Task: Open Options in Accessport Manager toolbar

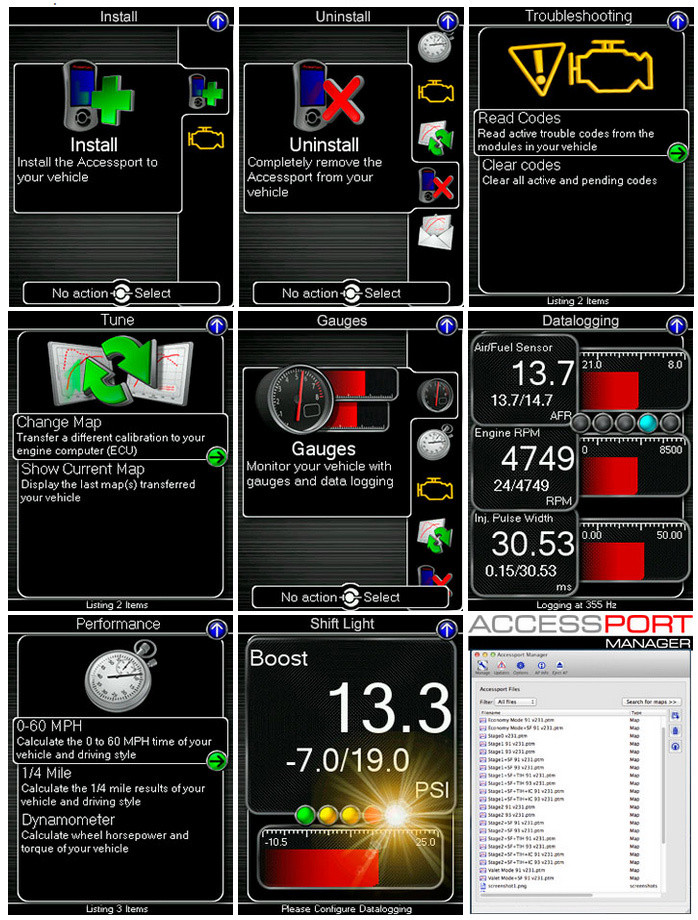Action: [x=521, y=668]
